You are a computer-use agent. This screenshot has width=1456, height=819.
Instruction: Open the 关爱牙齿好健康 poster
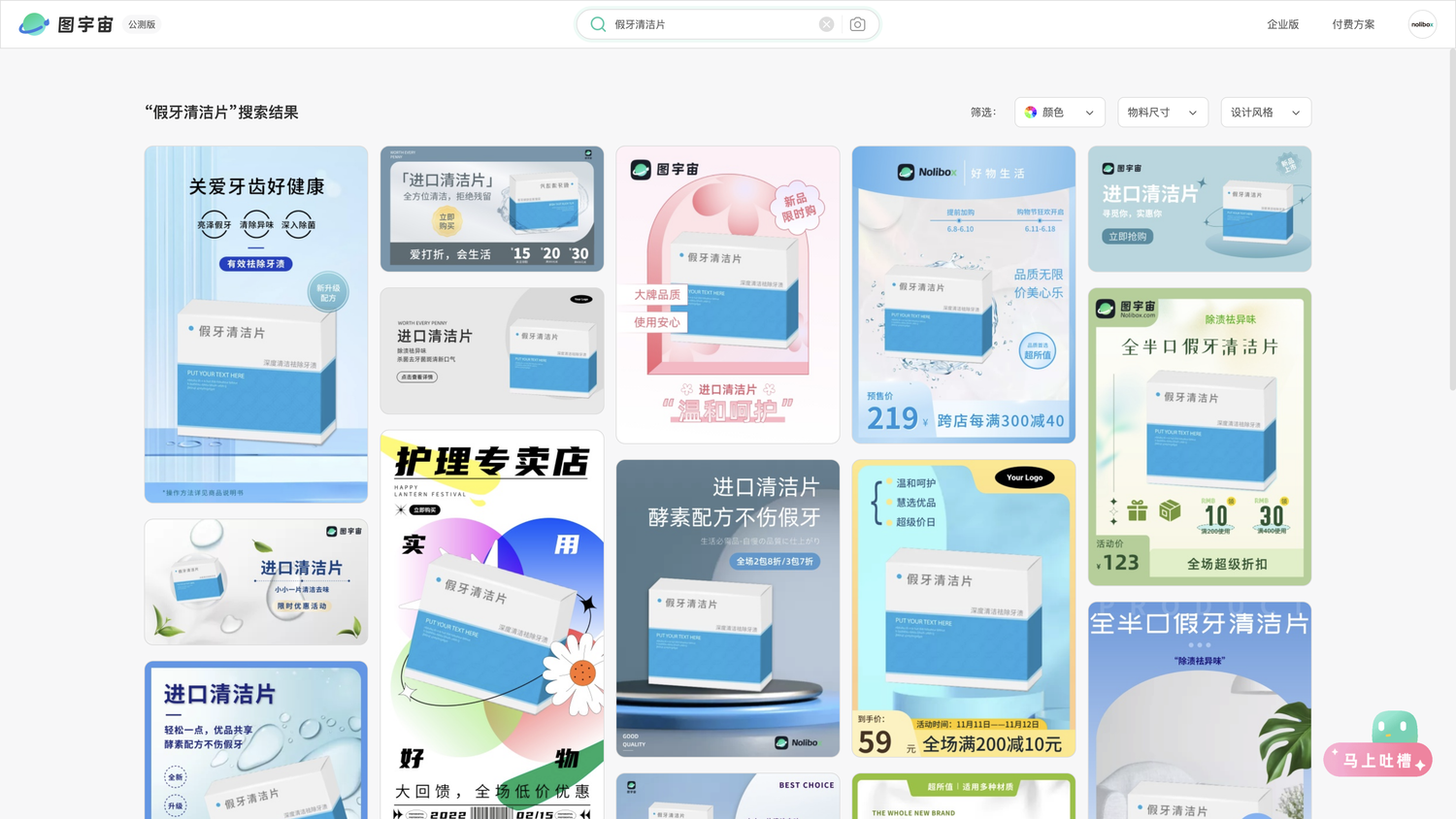pos(256,324)
